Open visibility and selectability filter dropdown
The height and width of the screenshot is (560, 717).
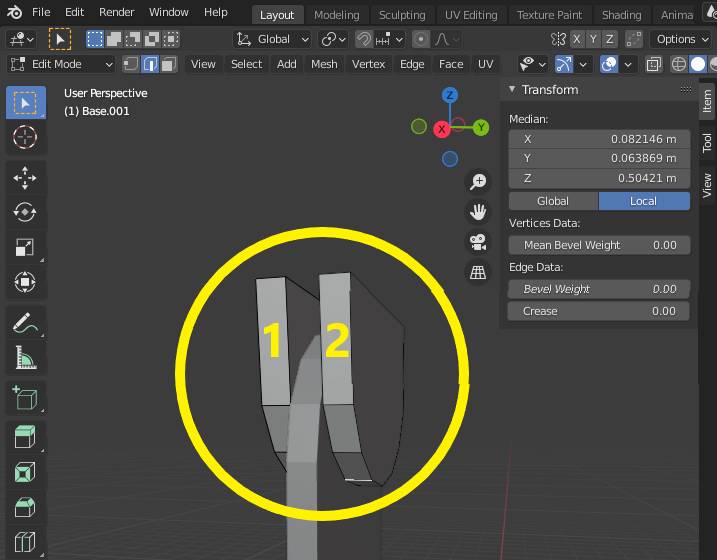533,64
